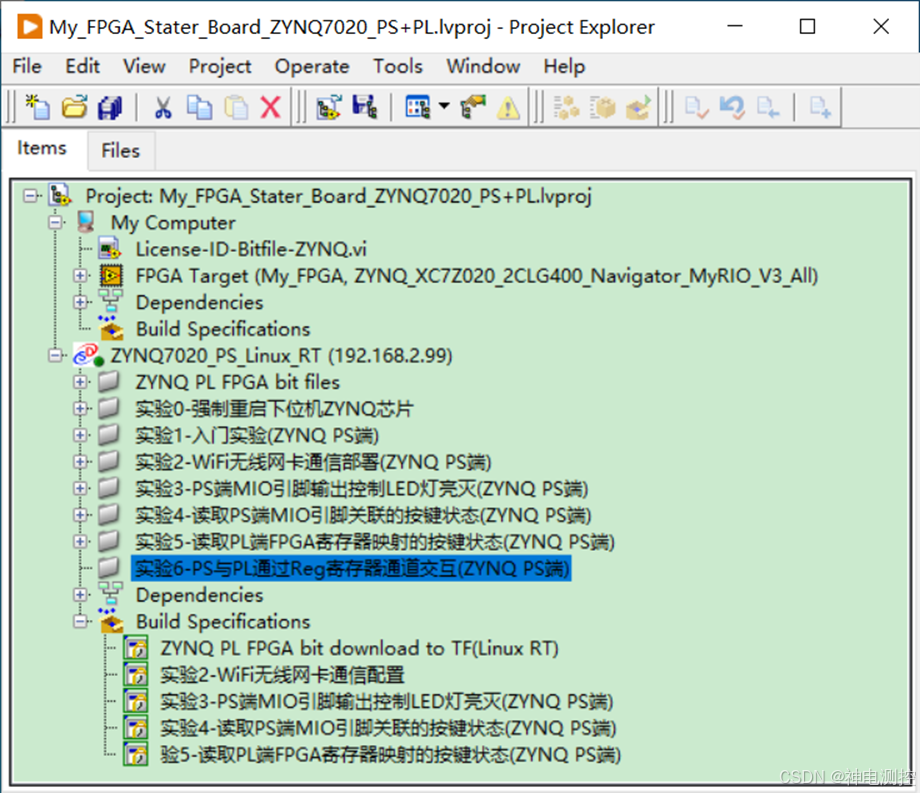Screen dimensions: 920x793
Task: Open the Edit menu
Action: click(x=82, y=66)
